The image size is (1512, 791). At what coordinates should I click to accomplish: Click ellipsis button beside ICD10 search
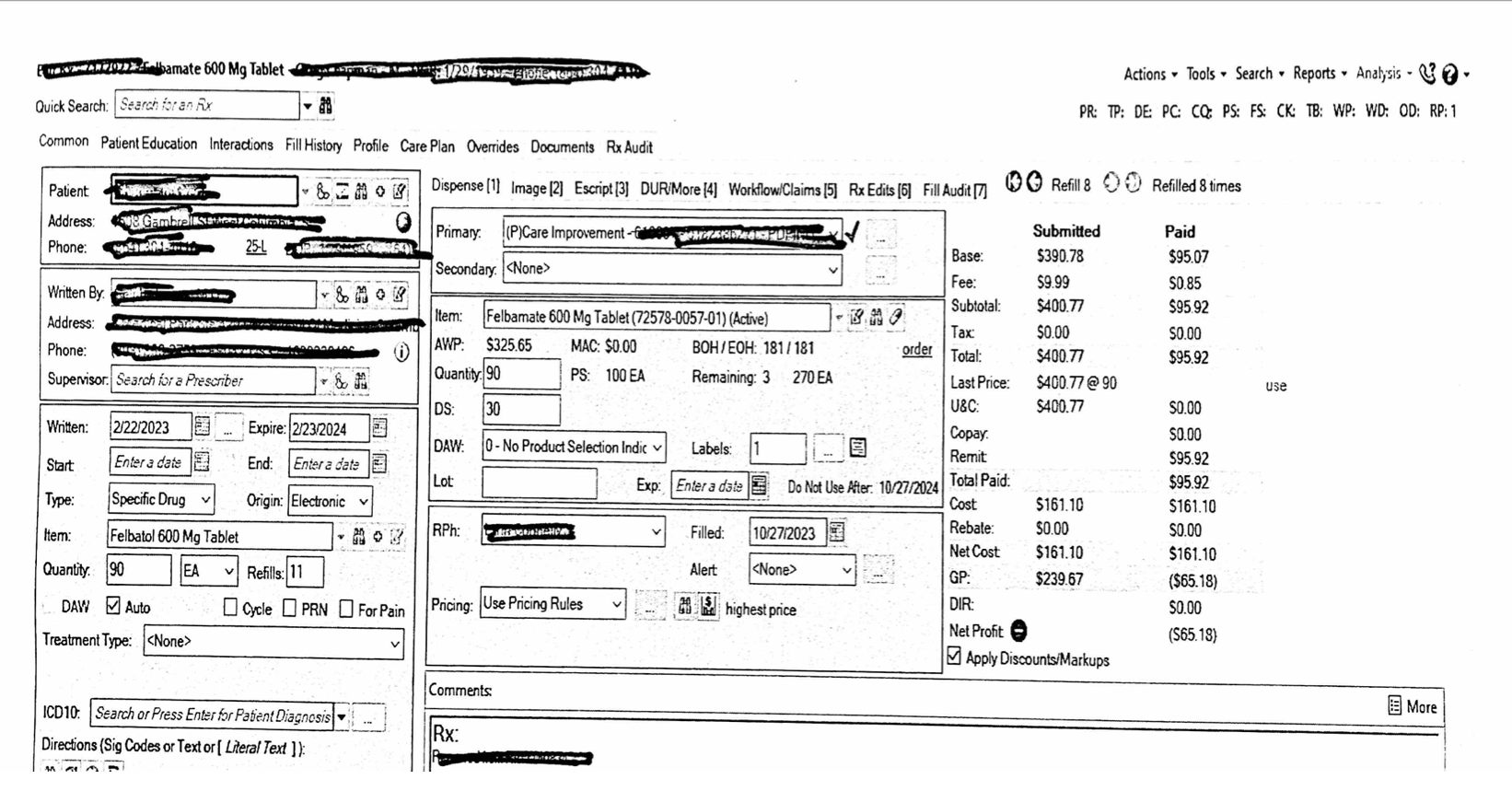tap(368, 718)
